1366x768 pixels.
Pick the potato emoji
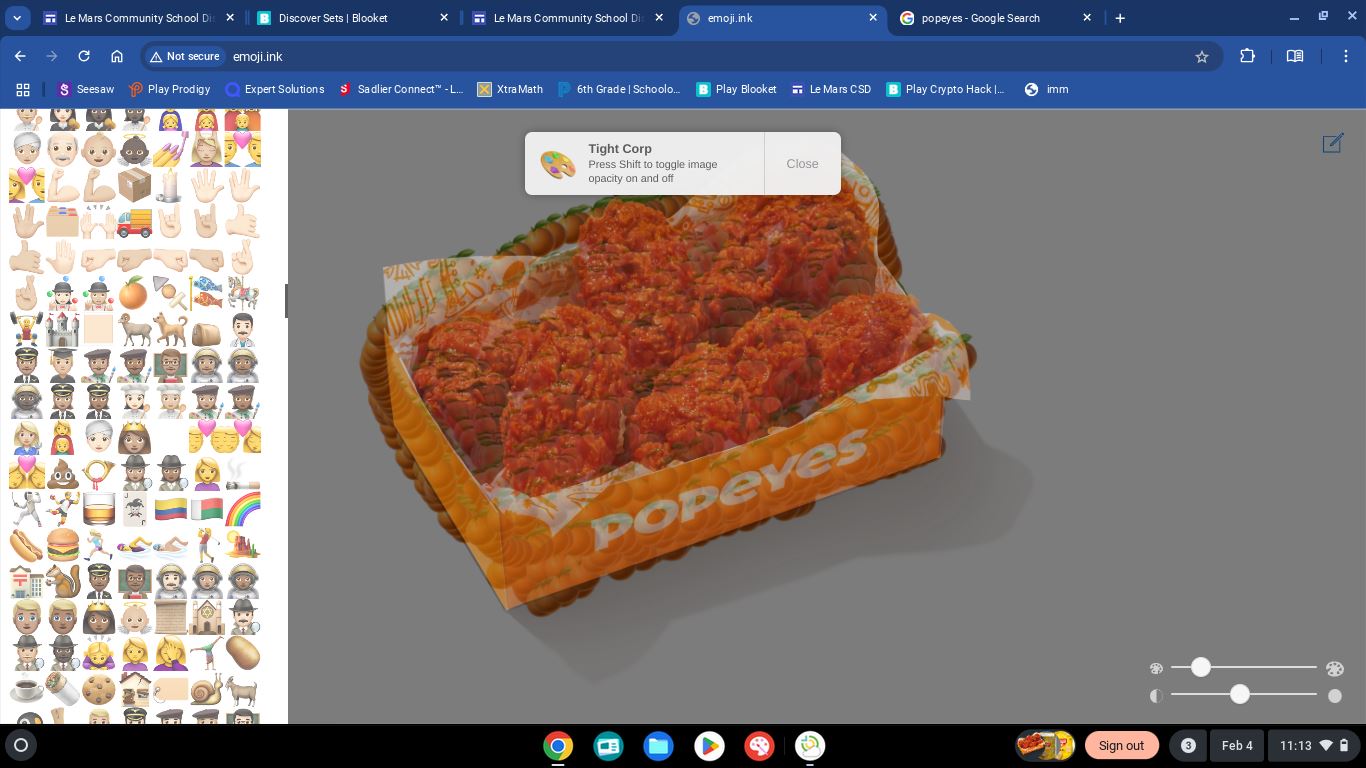[242, 653]
